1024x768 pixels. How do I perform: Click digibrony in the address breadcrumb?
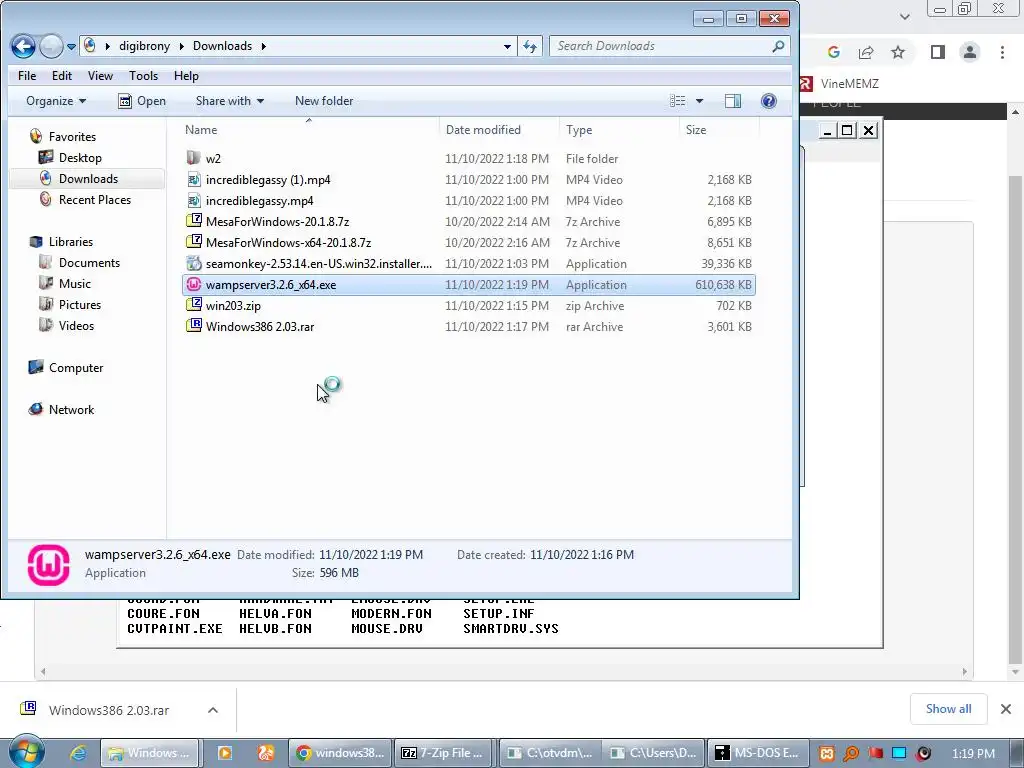point(144,46)
